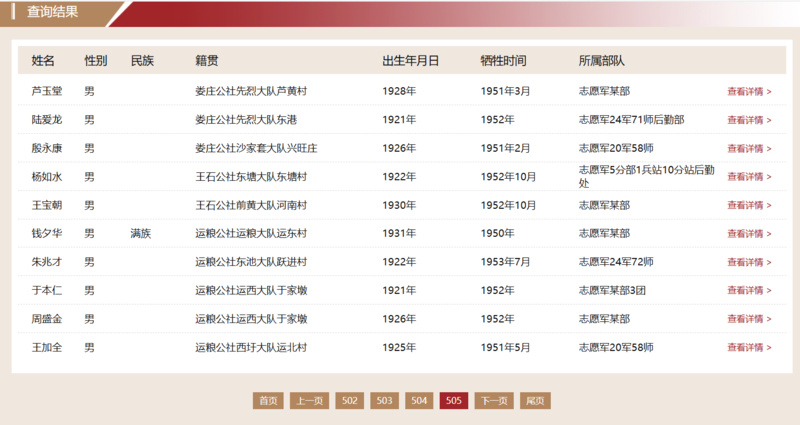Viewport: 800px width, 425px height.
Task: Click the 姓名 column header
Action: click(x=43, y=61)
